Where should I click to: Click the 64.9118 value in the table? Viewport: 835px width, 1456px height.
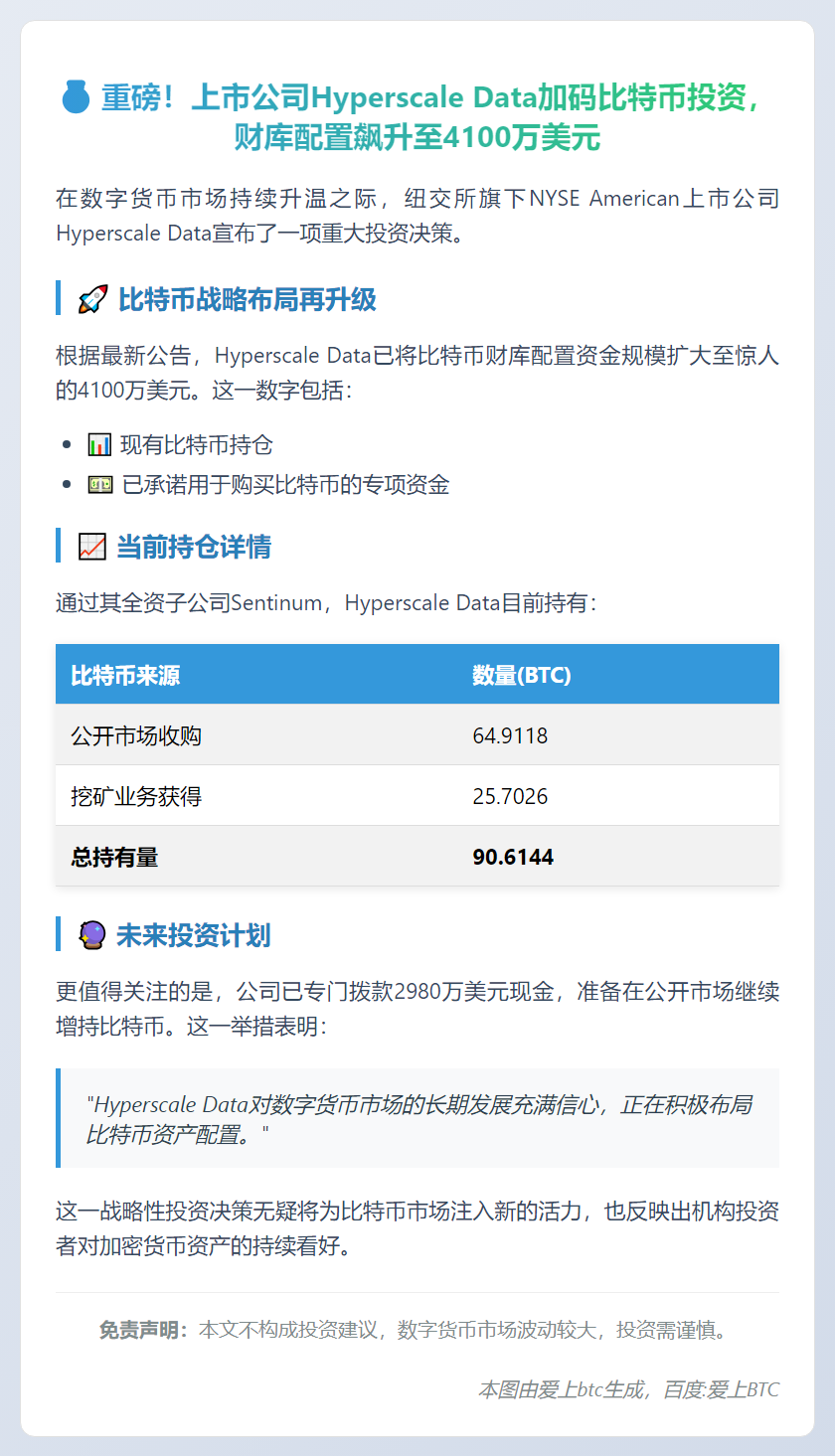click(510, 736)
